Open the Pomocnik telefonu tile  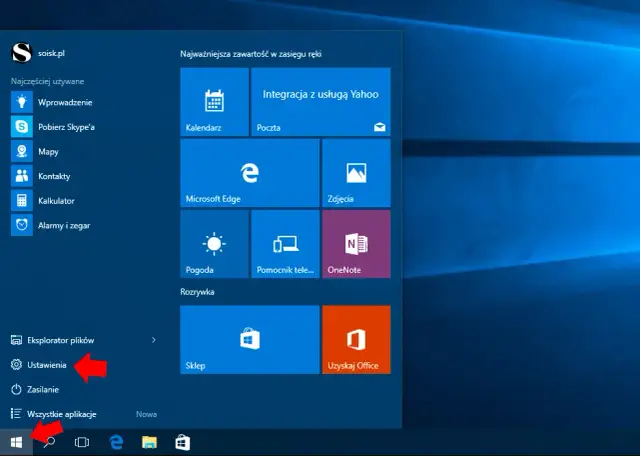(x=285, y=244)
